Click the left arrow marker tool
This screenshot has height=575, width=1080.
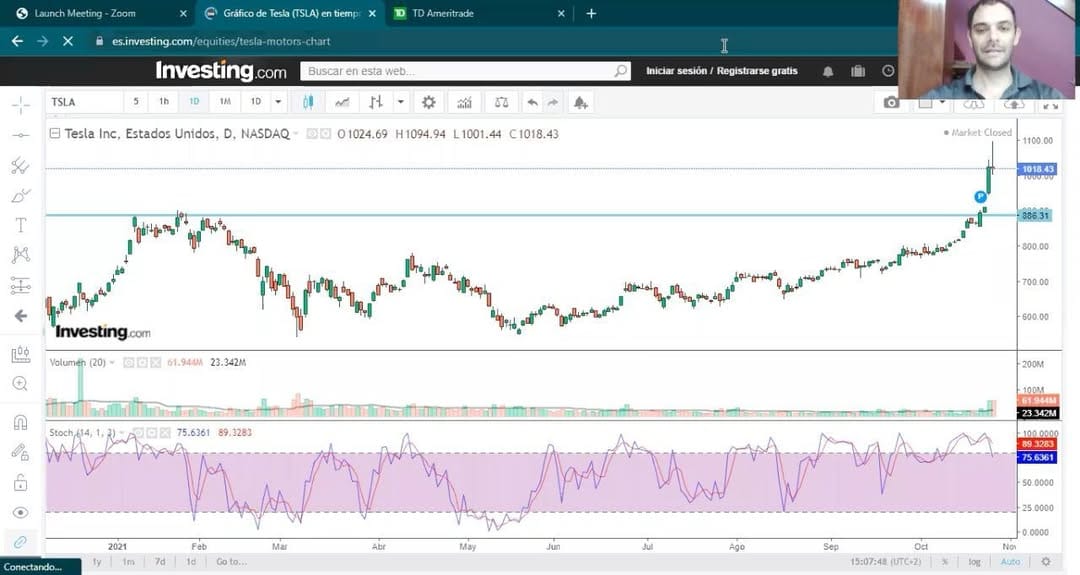pyautogui.click(x=21, y=315)
